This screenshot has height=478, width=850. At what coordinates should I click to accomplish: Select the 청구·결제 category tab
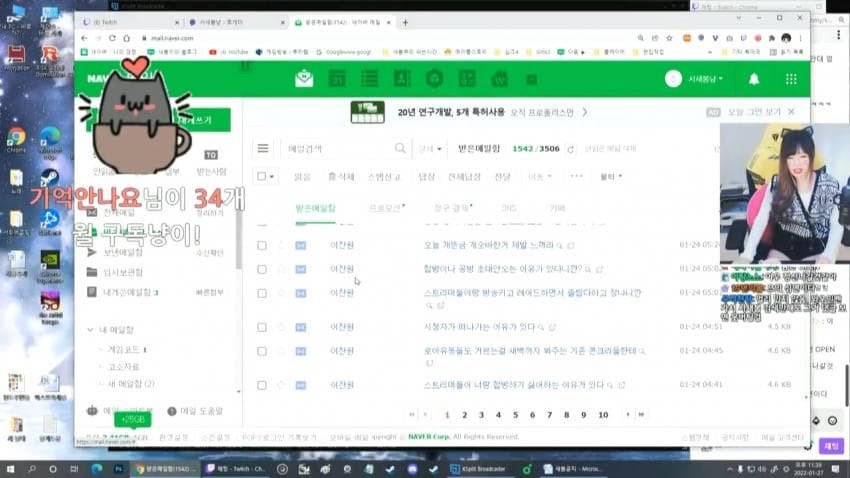coord(453,208)
